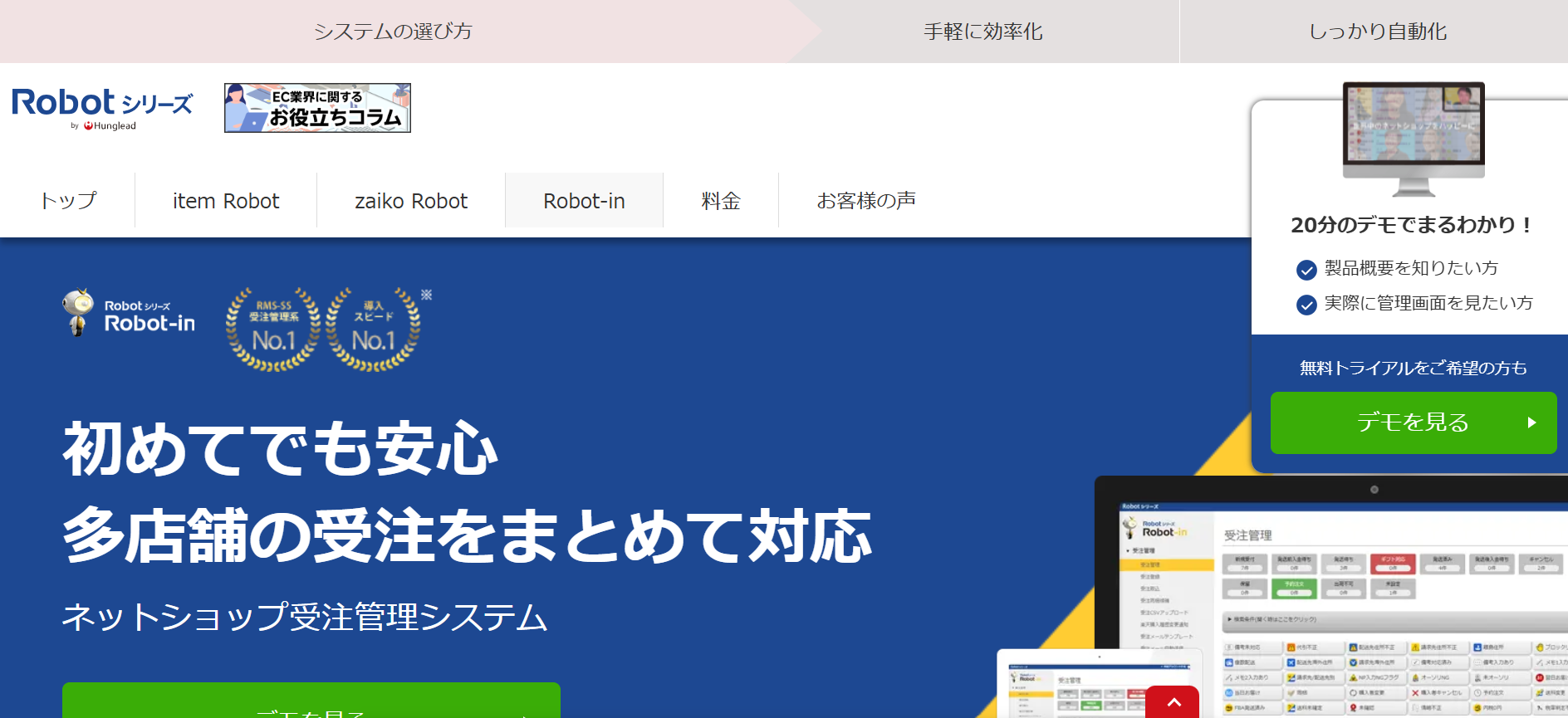Open the お役立ちコラム banner

click(x=317, y=108)
